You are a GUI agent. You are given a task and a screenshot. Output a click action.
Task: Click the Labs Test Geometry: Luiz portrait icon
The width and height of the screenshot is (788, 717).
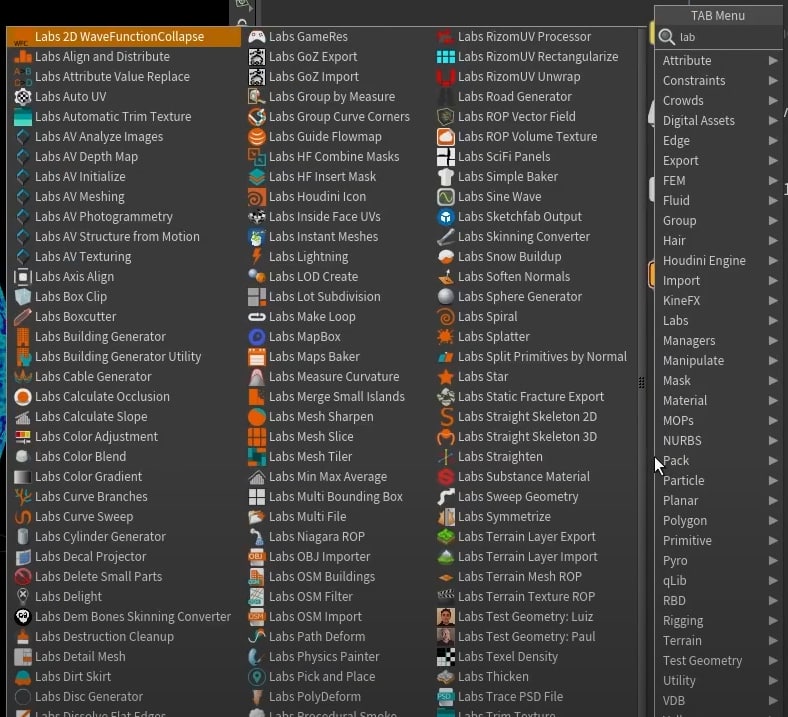click(x=446, y=617)
